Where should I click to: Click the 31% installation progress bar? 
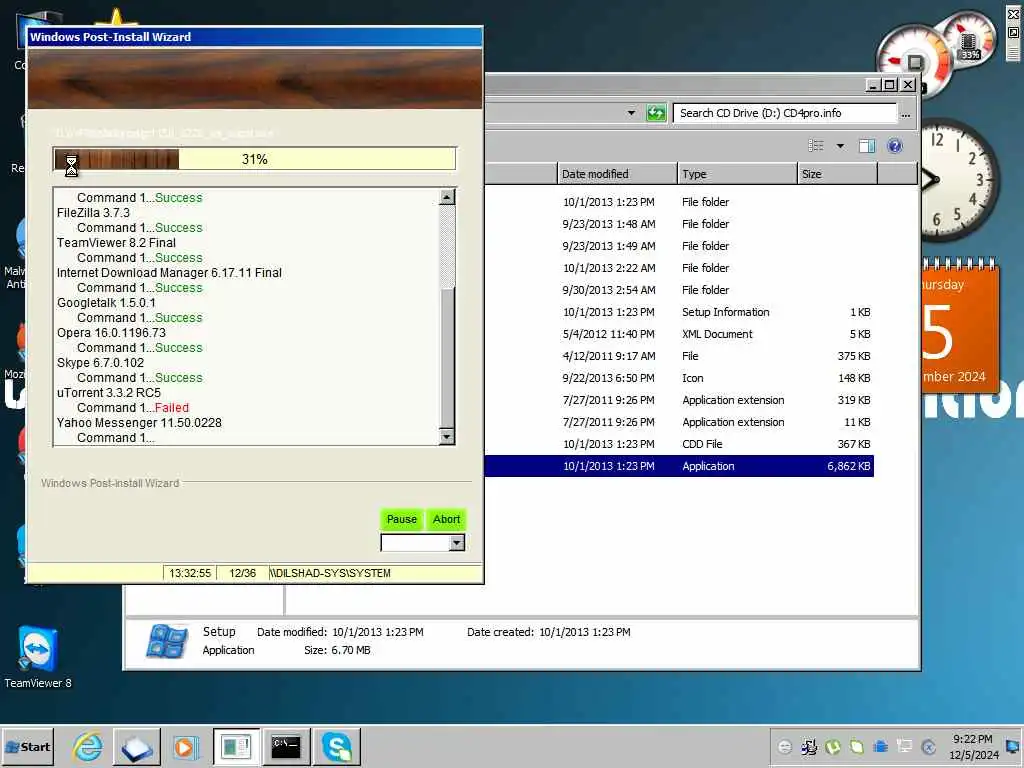[x=254, y=159]
